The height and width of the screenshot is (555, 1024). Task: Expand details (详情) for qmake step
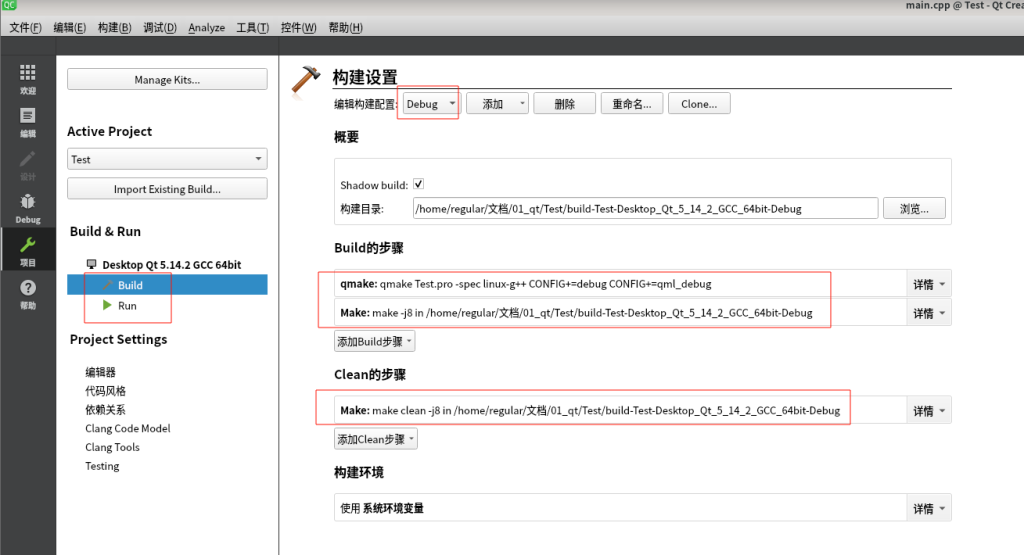pos(929,284)
